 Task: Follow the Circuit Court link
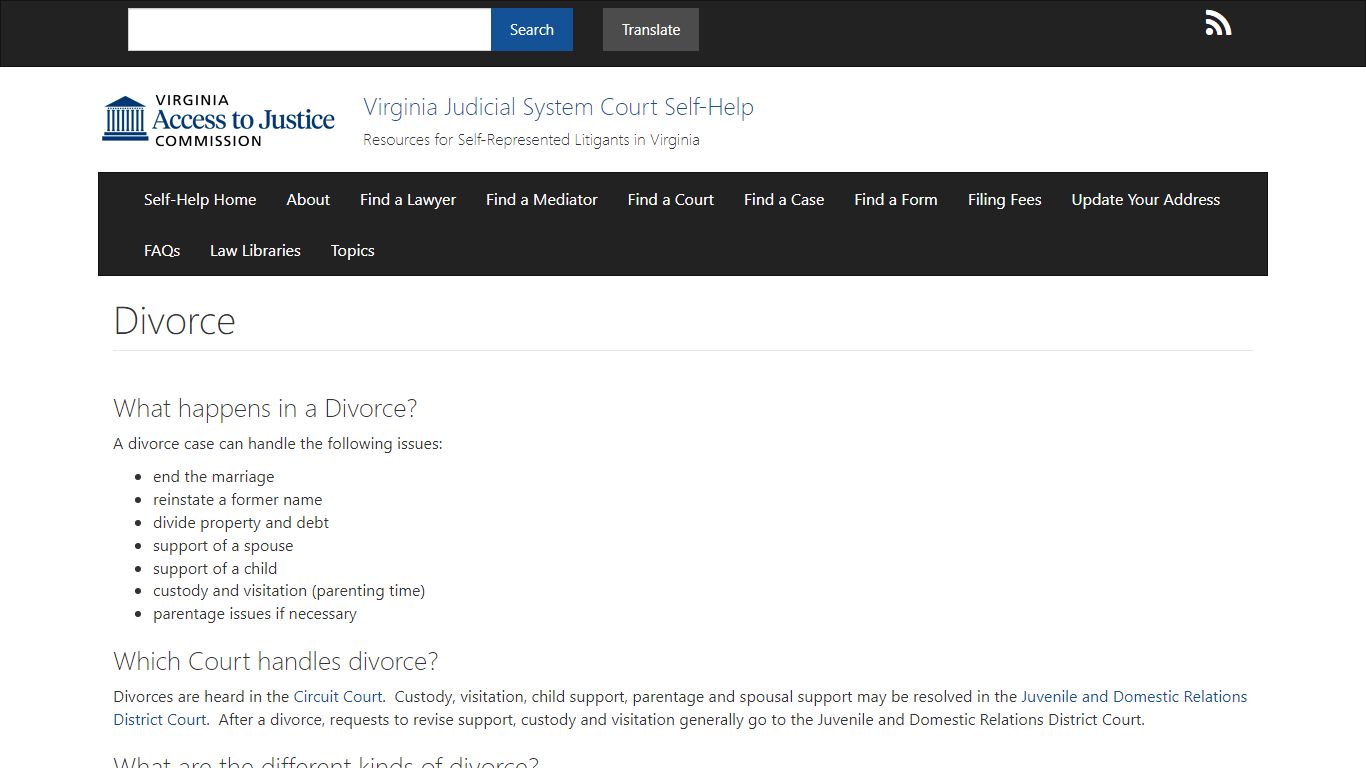(x=338, y=696)
